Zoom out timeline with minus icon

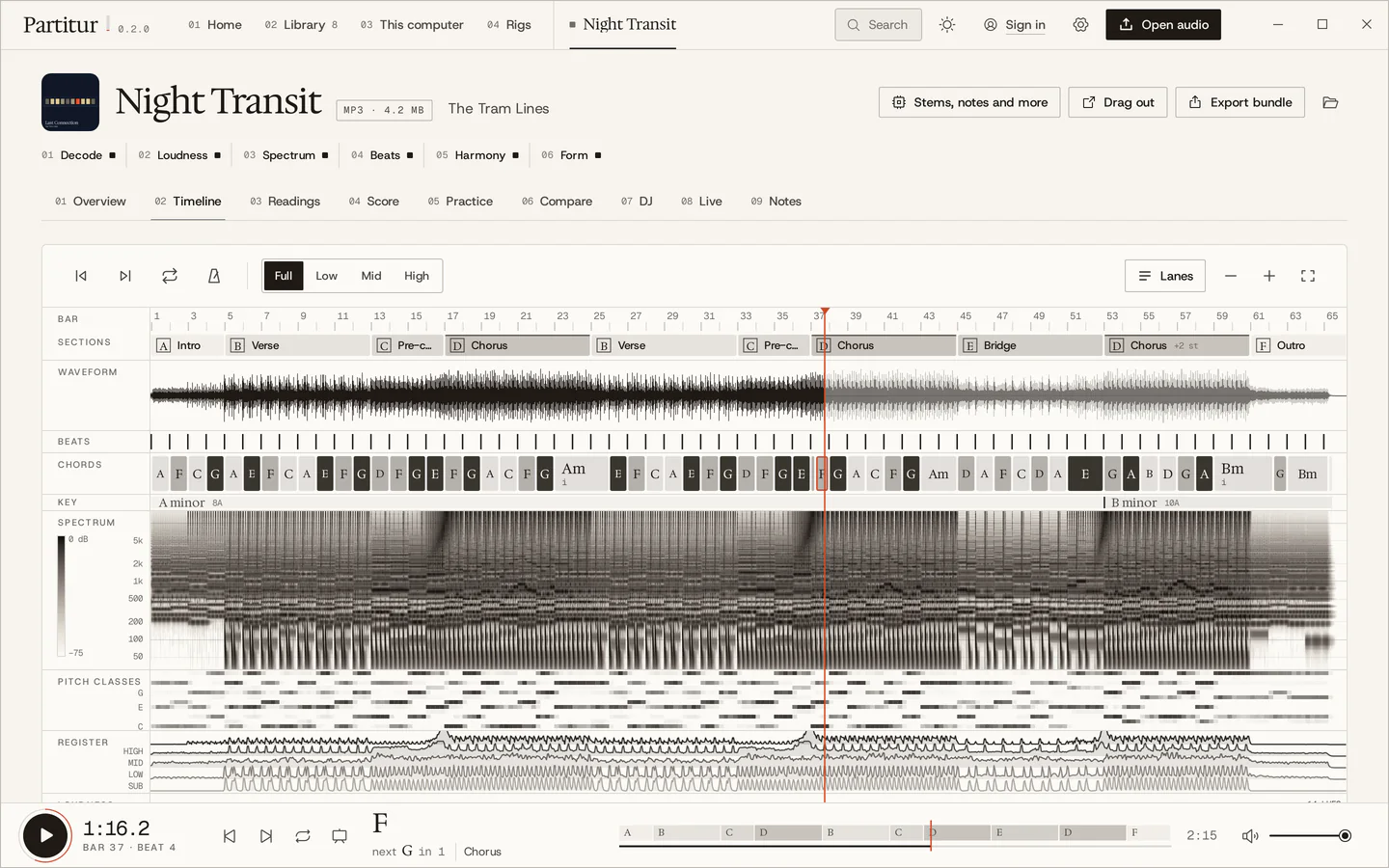click(1231, 276)
